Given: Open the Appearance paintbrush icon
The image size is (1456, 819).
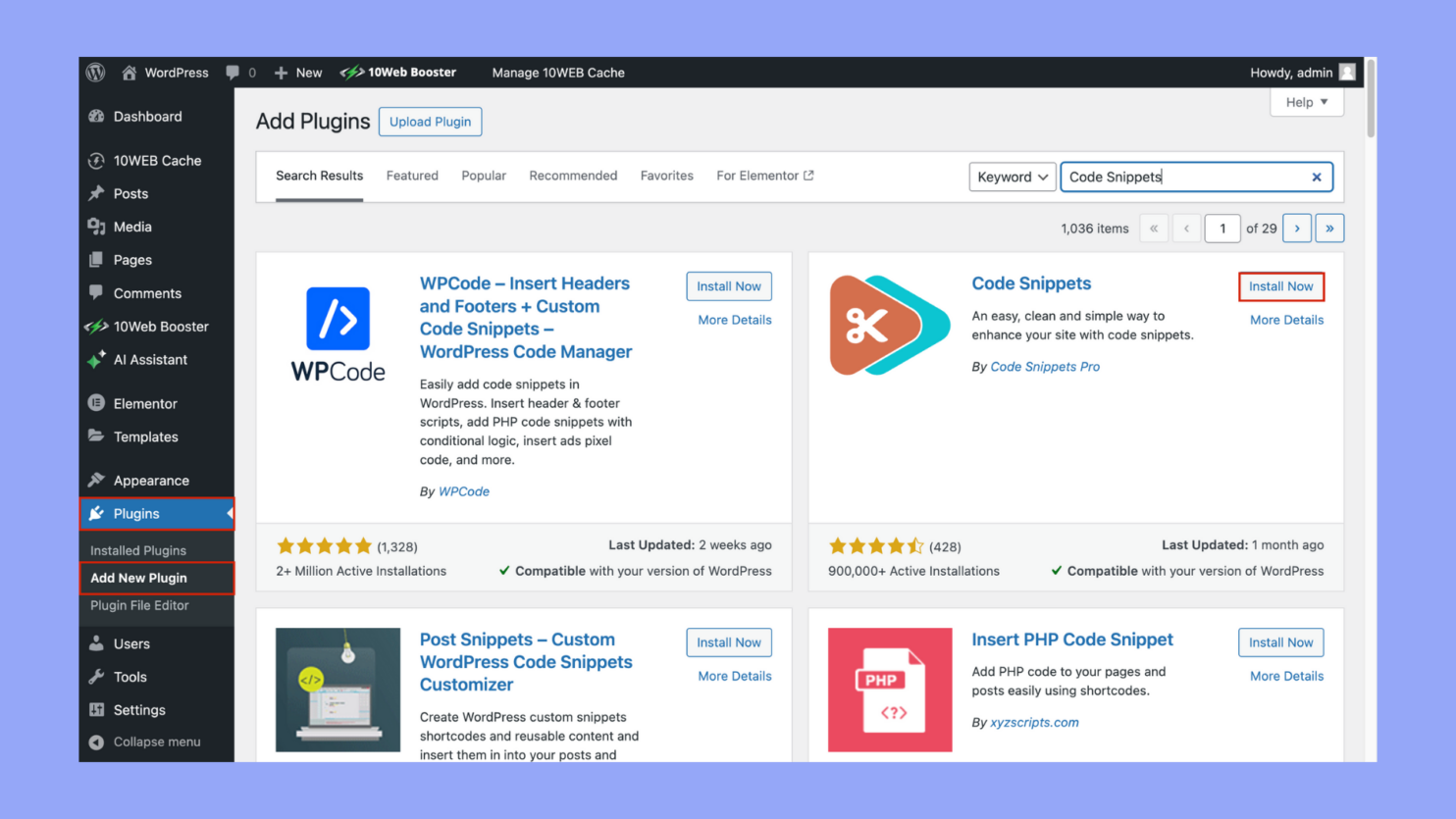Looking at the screenshot, I should [97, 480].
